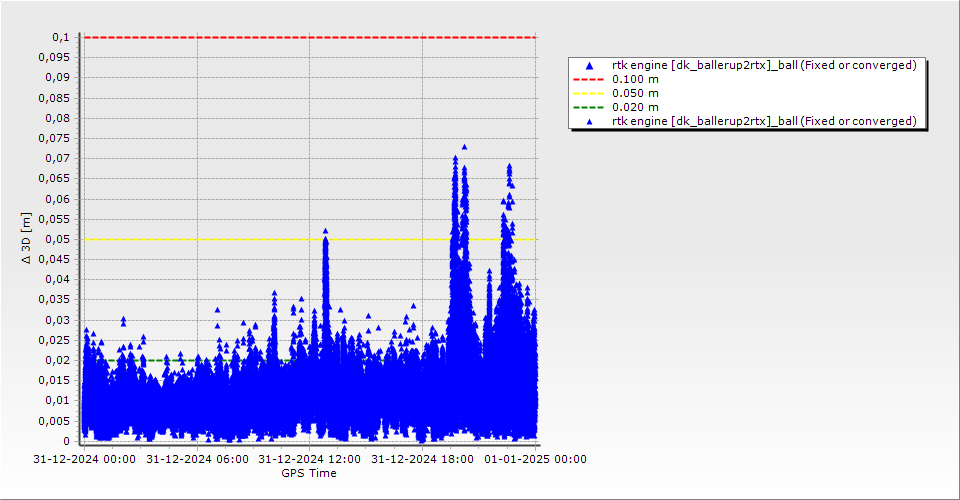Select the '0.020 m' legend label

pos(635,108)
